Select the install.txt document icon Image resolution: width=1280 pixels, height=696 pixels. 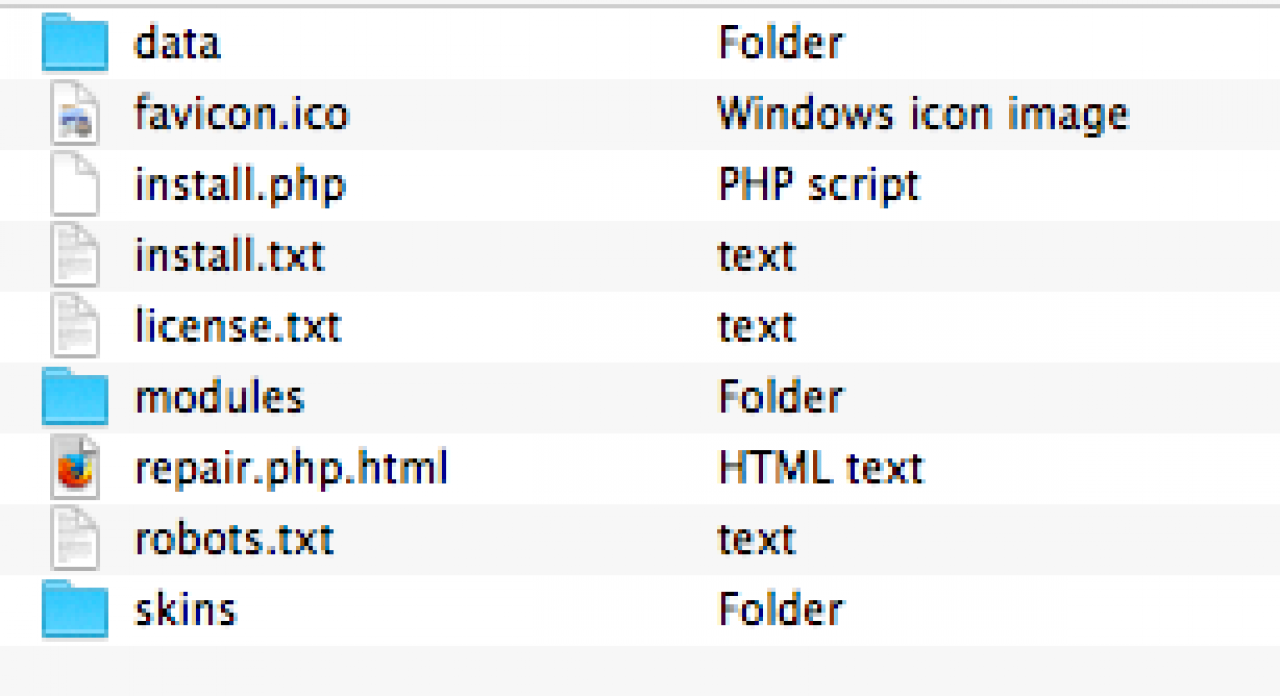point(75,257)
